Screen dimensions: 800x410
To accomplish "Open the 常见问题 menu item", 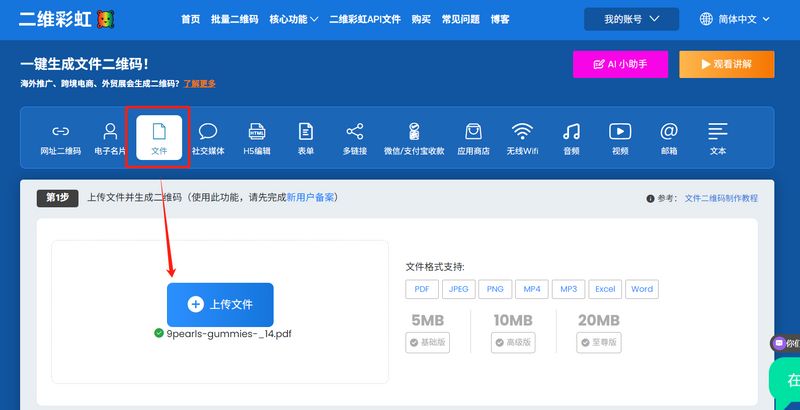I will coord(461,19).
